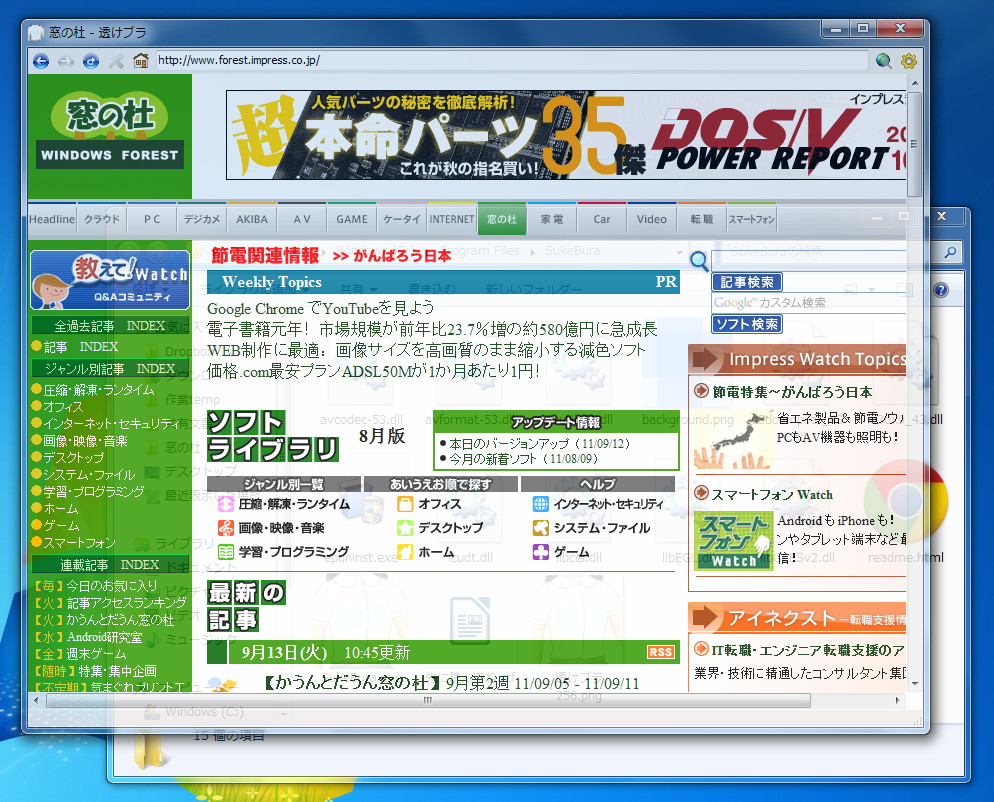Image resolution: width=994 pixels, height=802 pixels.
Task: Click the インターネット・セキュリティ globe icon
Action: point(541,504)
